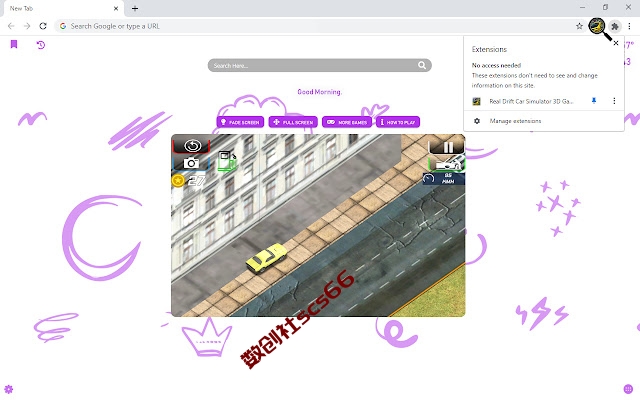The image size is (640, 400).
Task: Close the Extensions popup
Action: (x=616, y=43)
